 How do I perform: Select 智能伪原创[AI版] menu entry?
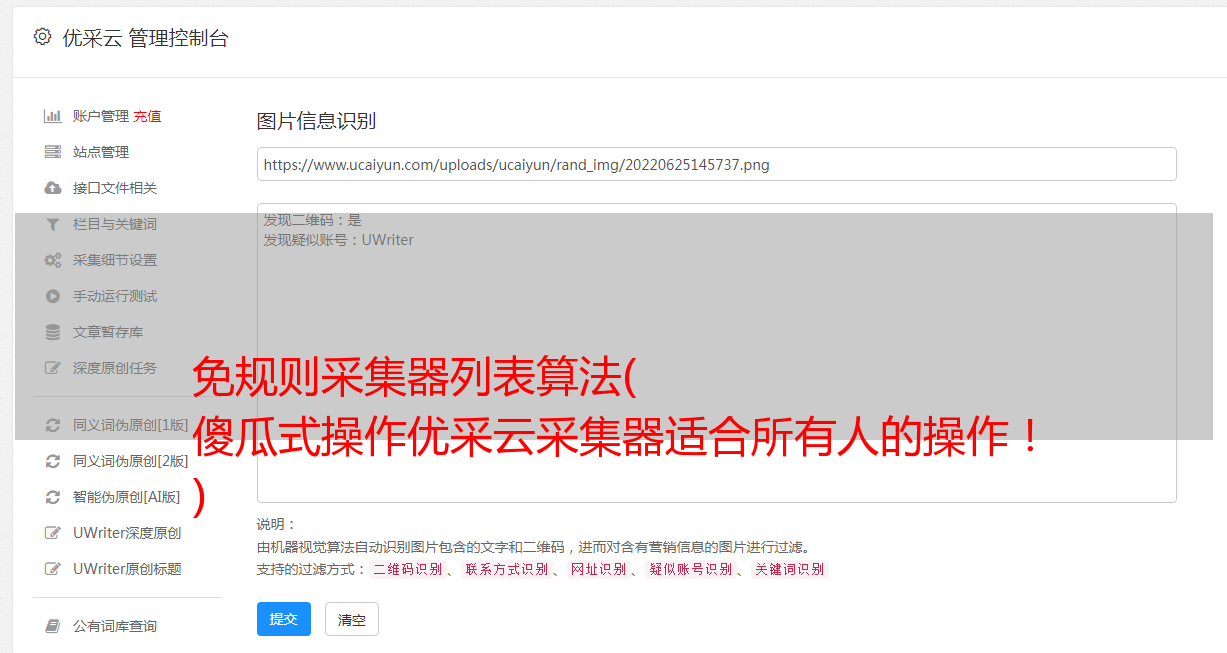[127, 497]
